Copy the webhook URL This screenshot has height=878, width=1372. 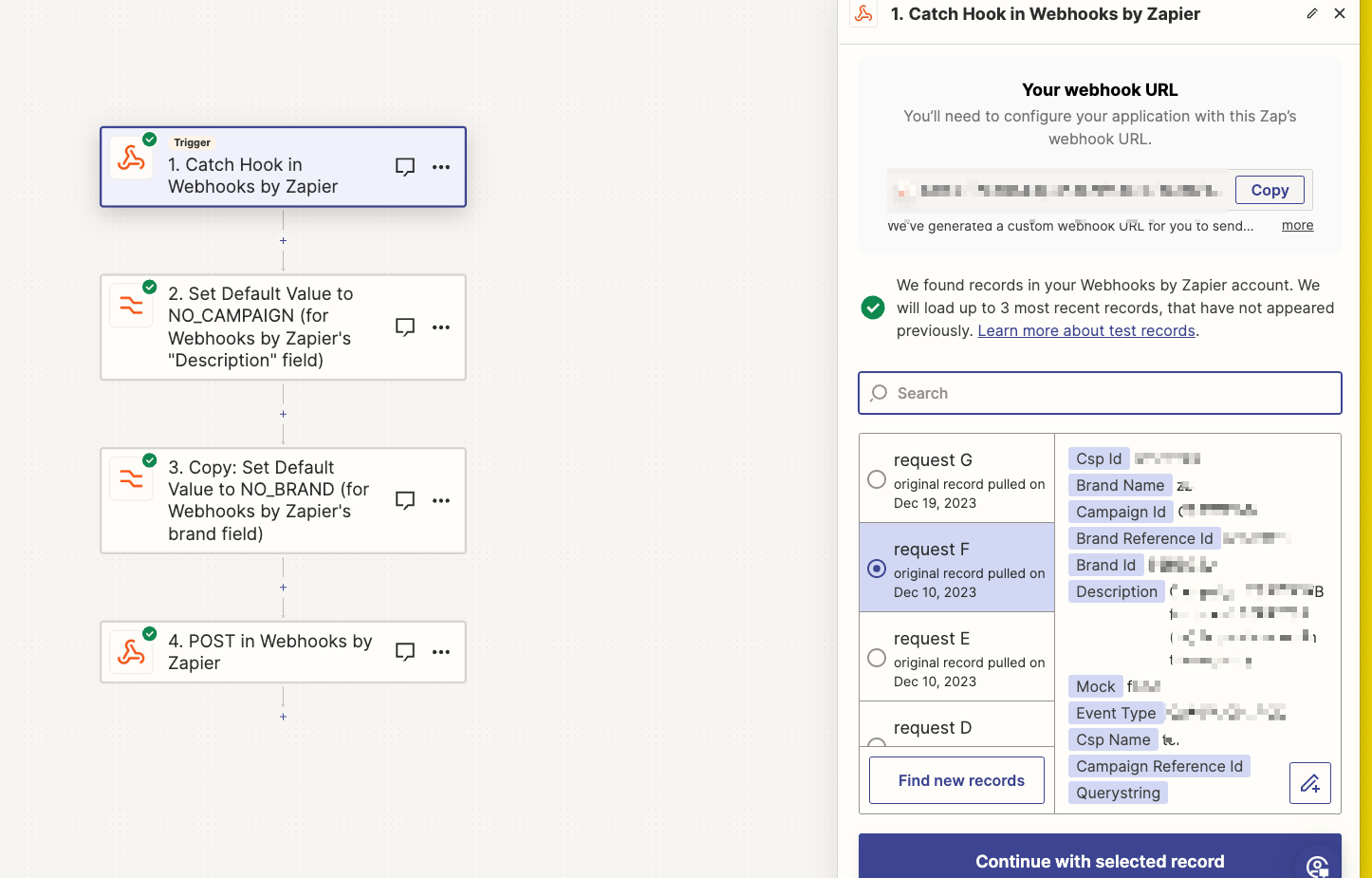coord(1270,190)
